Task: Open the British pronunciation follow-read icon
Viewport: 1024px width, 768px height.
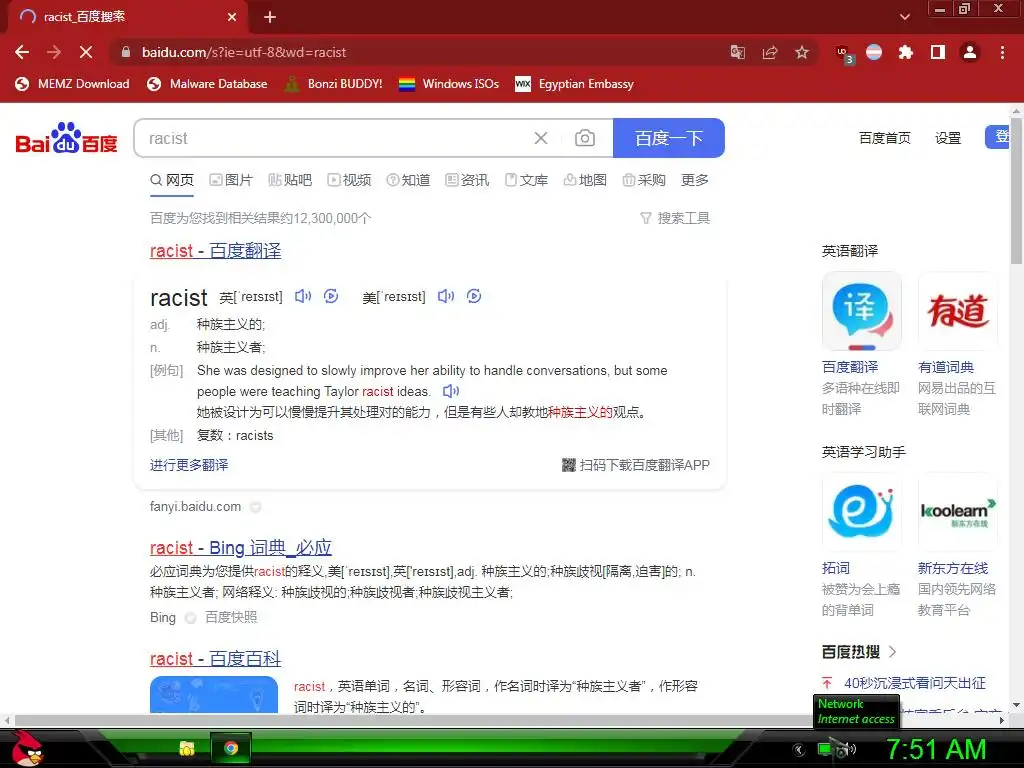Action: click(x=331, y=296)
